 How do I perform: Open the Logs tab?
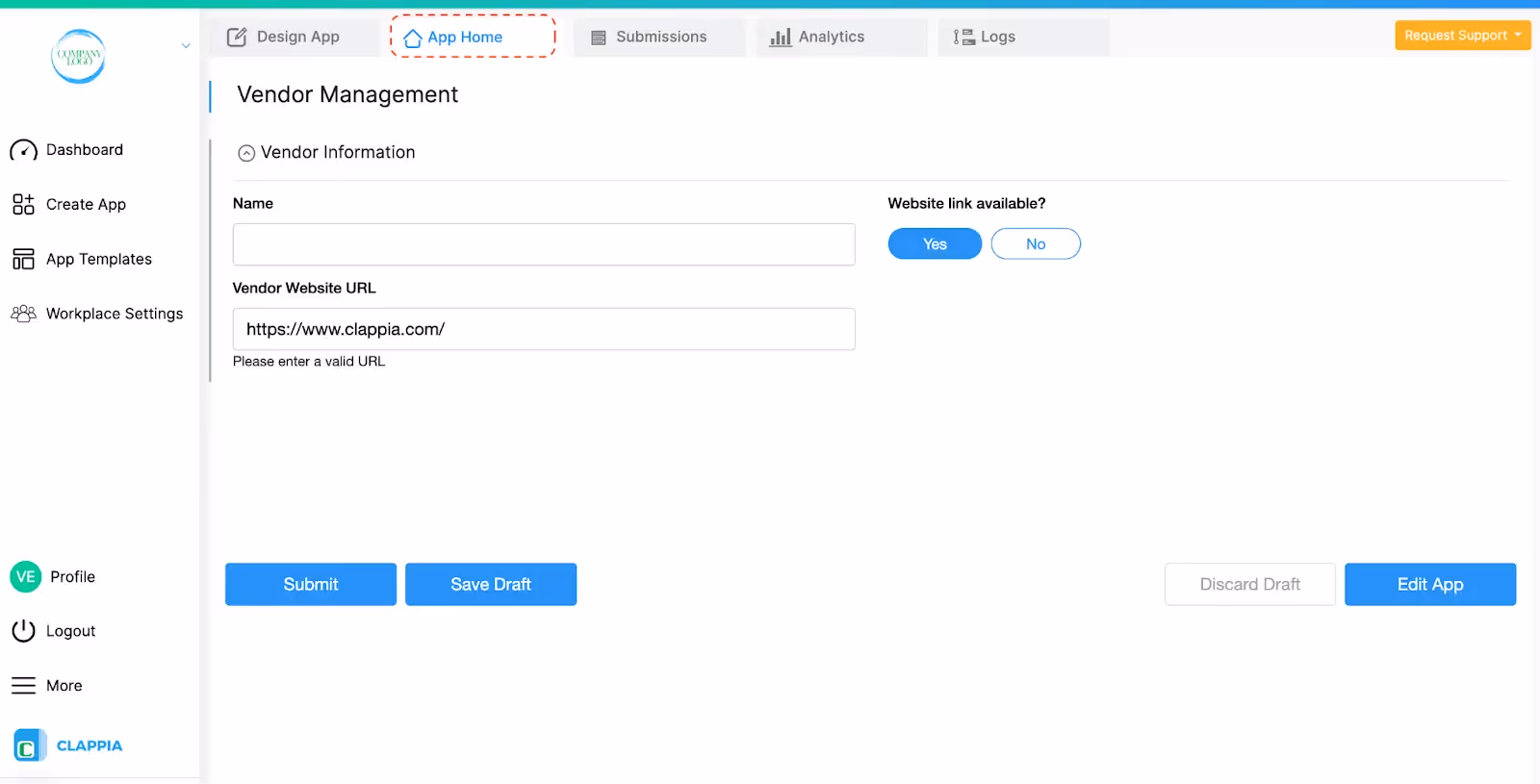1024,37
